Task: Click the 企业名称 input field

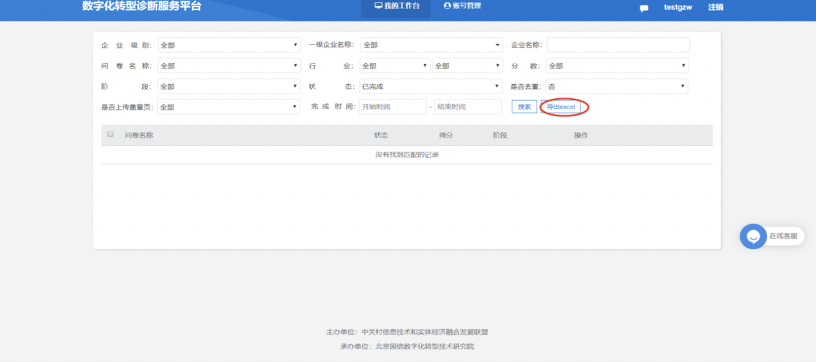Action: tap(618, 45)
